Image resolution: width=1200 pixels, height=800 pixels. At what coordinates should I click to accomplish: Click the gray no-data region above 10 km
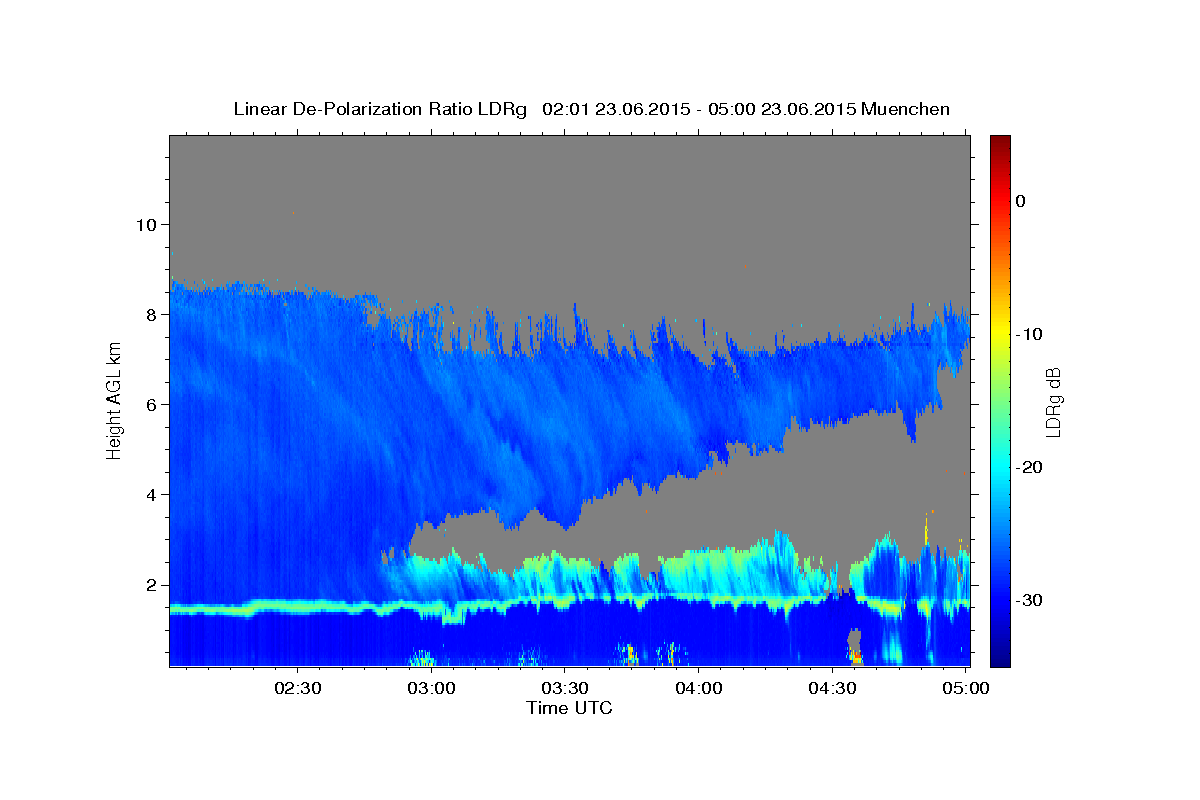tap(570, 180)
